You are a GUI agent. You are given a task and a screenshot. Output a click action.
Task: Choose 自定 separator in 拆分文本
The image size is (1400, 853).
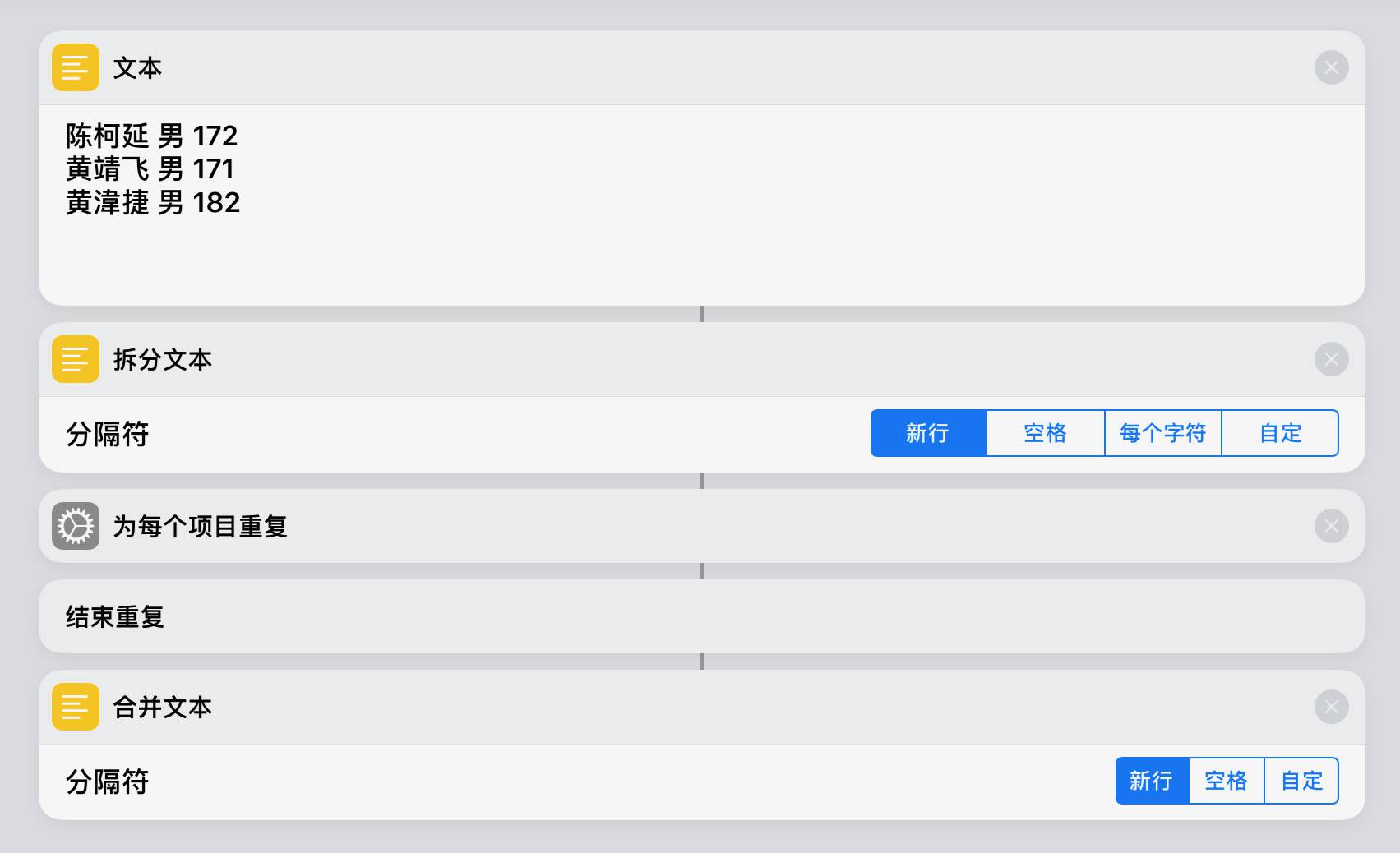tap(1280, 433)
